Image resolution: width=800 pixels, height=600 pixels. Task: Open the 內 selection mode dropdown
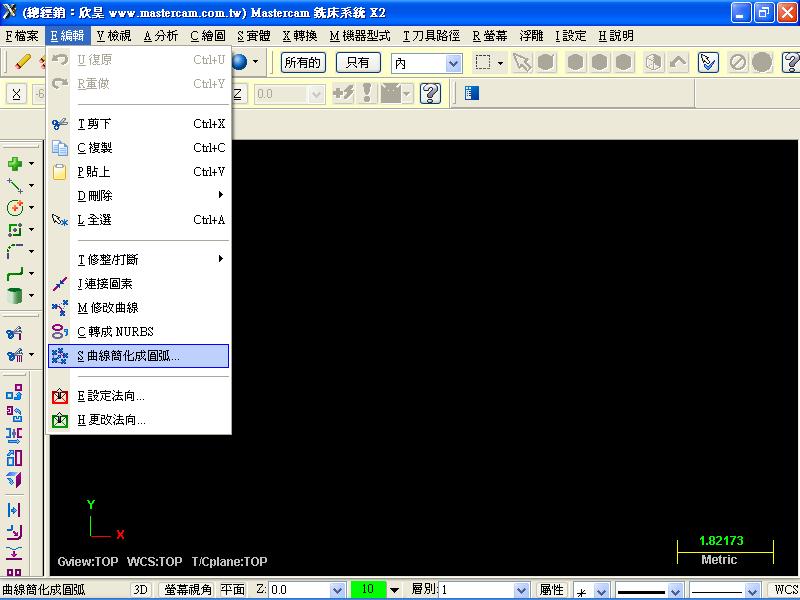point(453,64)
